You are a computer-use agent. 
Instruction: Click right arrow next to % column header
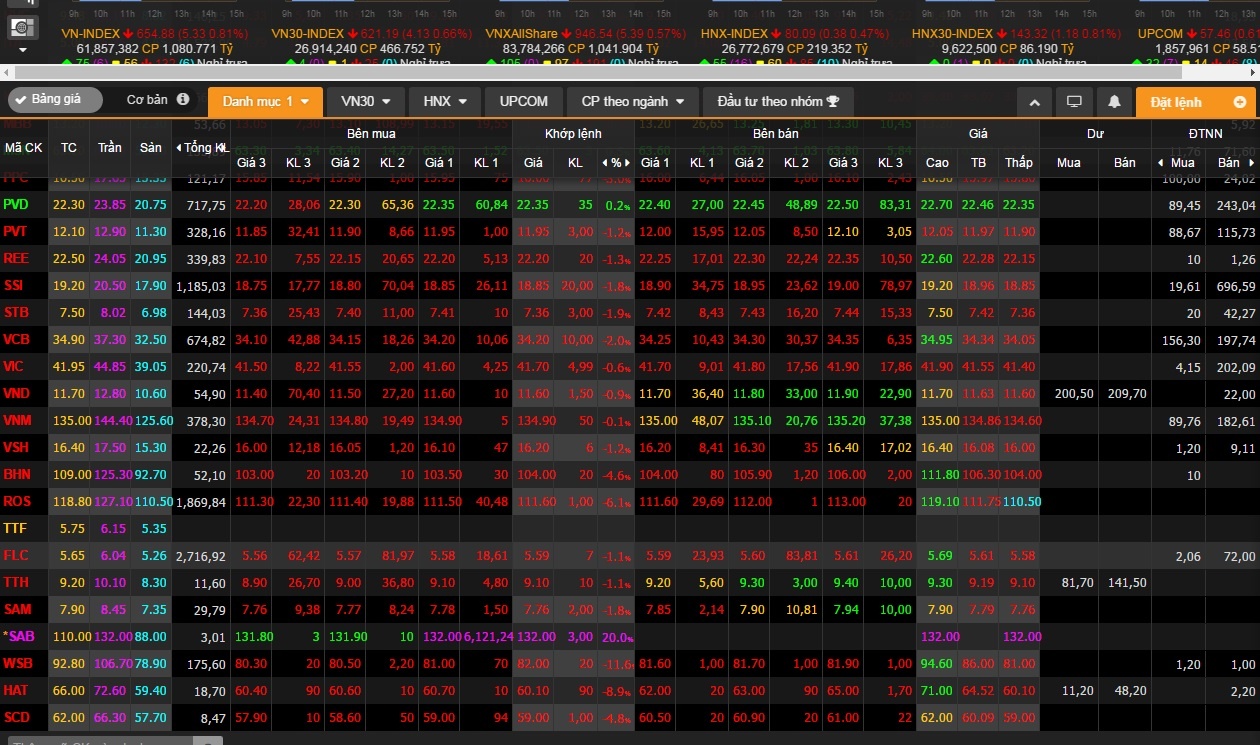point(627,162)
